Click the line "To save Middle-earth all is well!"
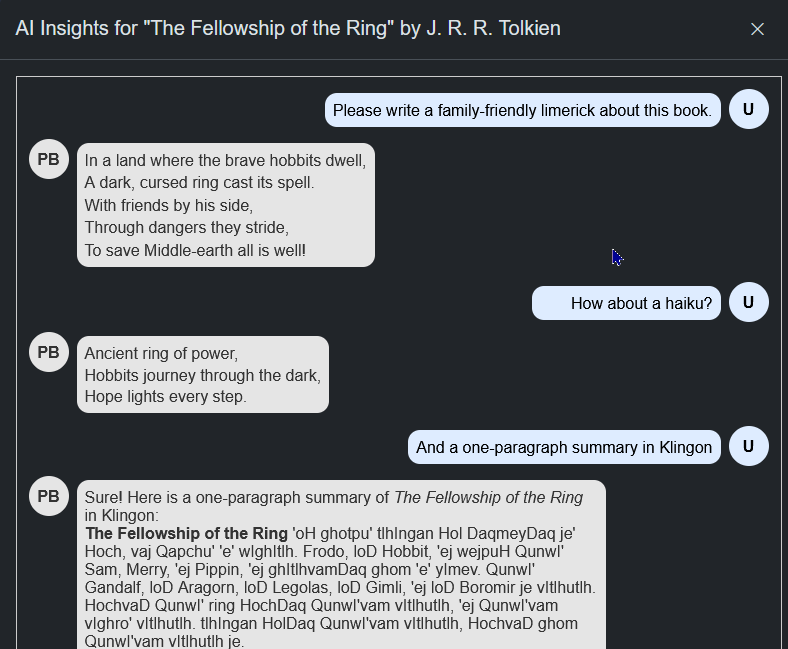 click(195, 250)
